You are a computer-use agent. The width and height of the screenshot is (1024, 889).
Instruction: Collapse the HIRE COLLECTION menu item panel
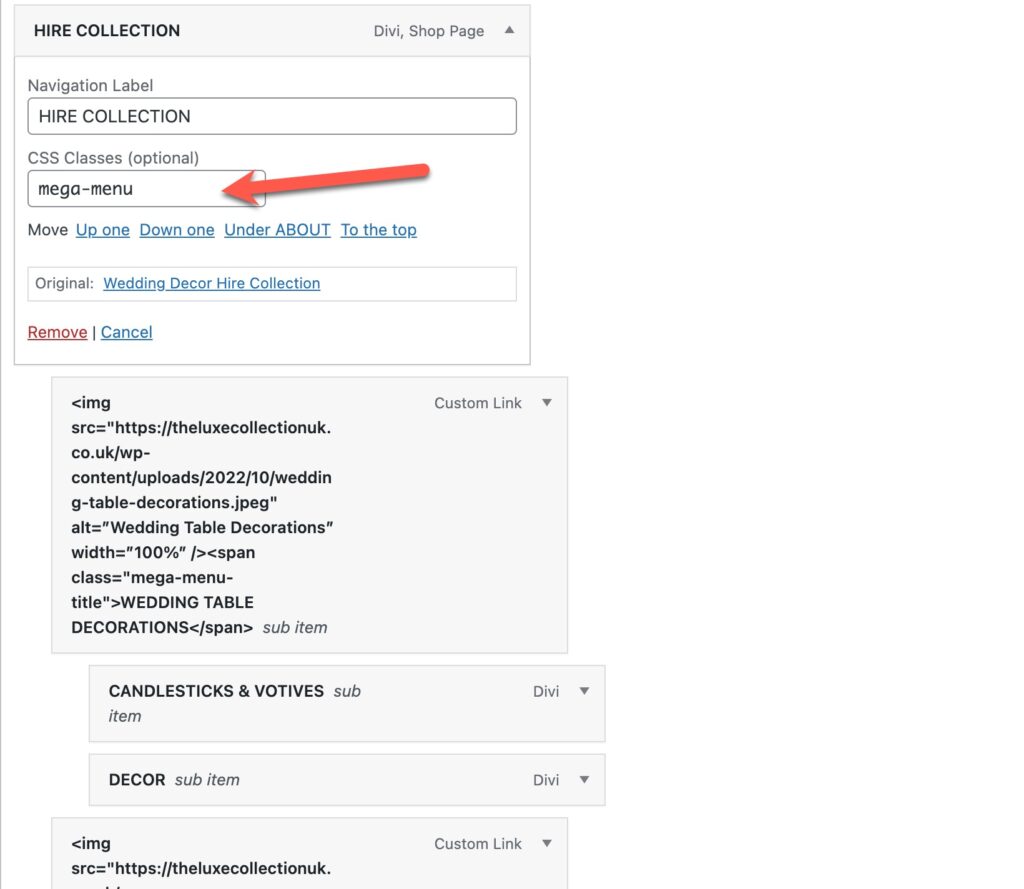click(x=509, y=30)
